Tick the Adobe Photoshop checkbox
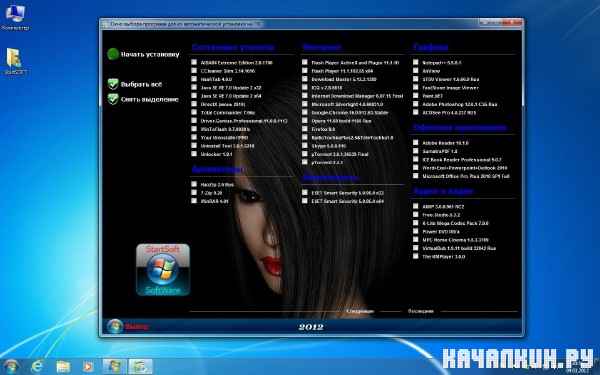The image size is (600, 375). (416, 104)
